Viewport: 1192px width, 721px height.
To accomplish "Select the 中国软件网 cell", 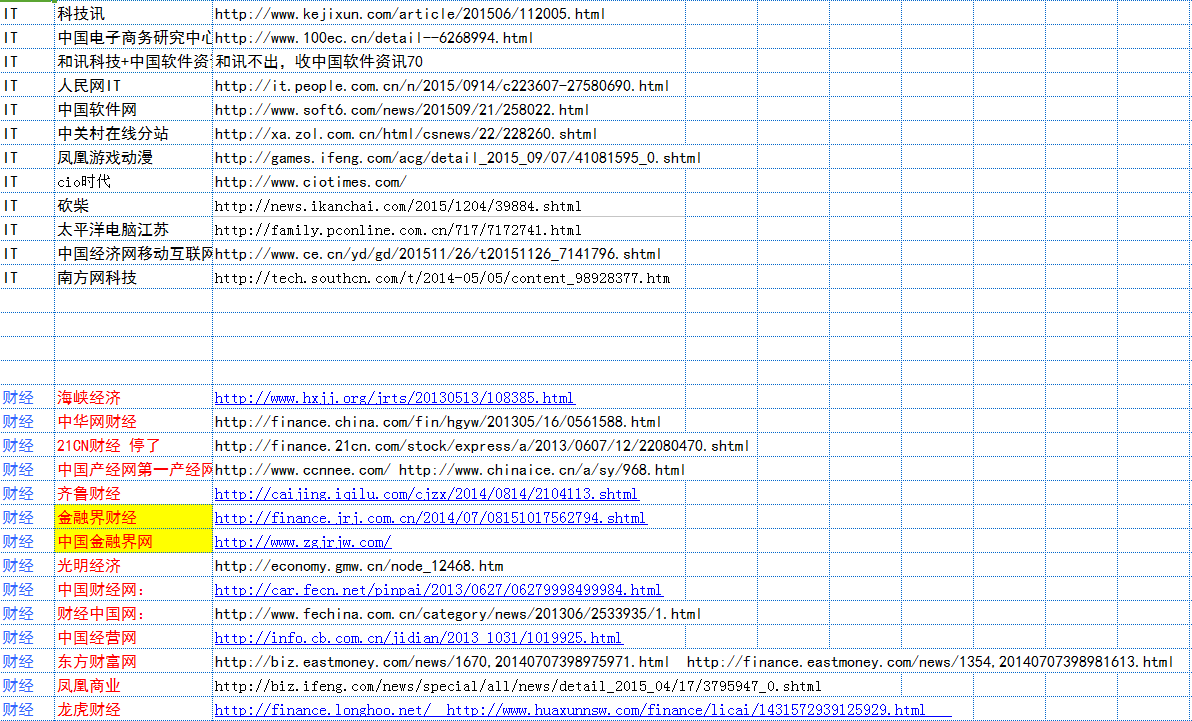I will (x=134, y=110).
